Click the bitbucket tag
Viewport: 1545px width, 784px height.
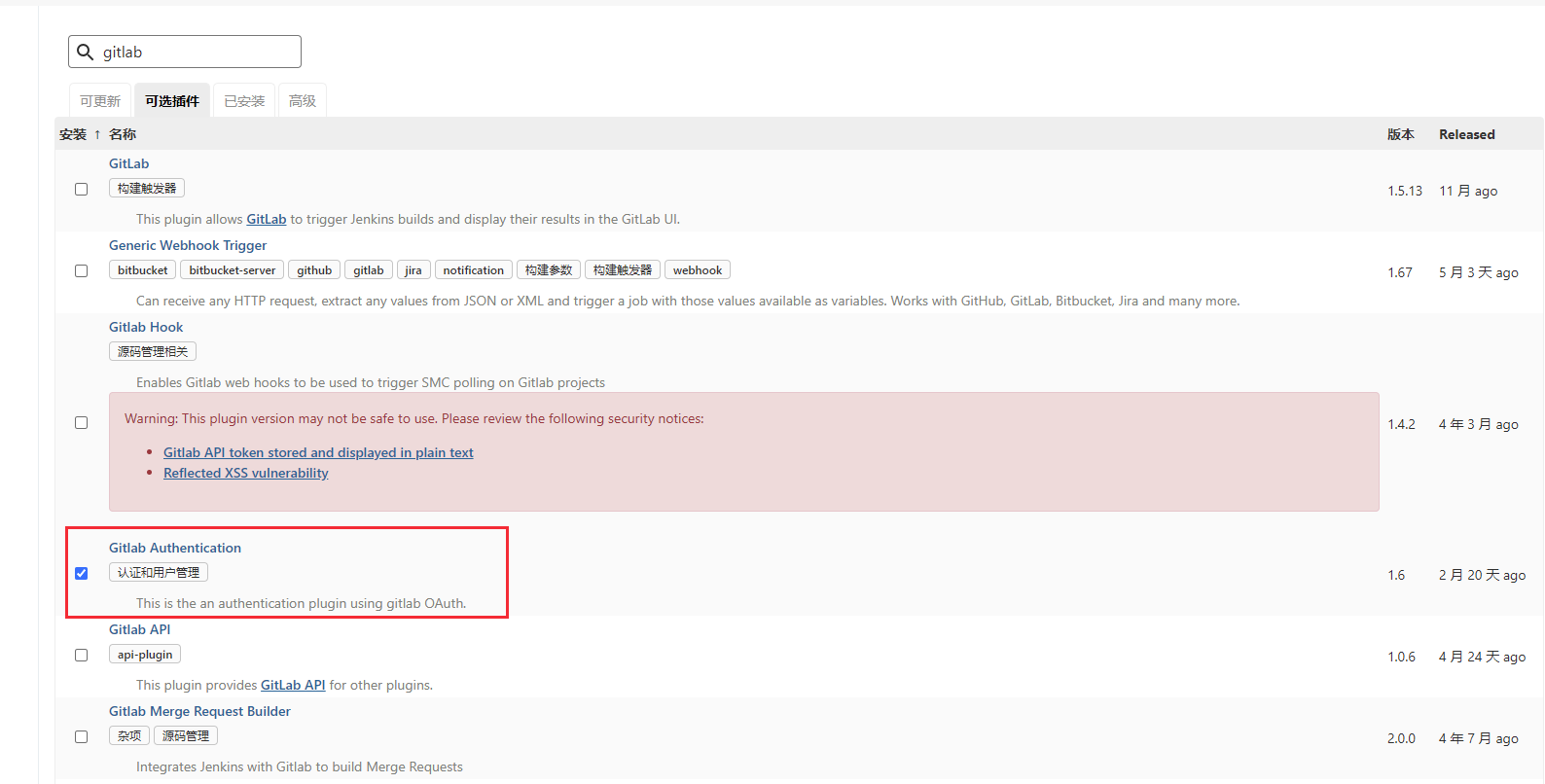coord(143,269)
